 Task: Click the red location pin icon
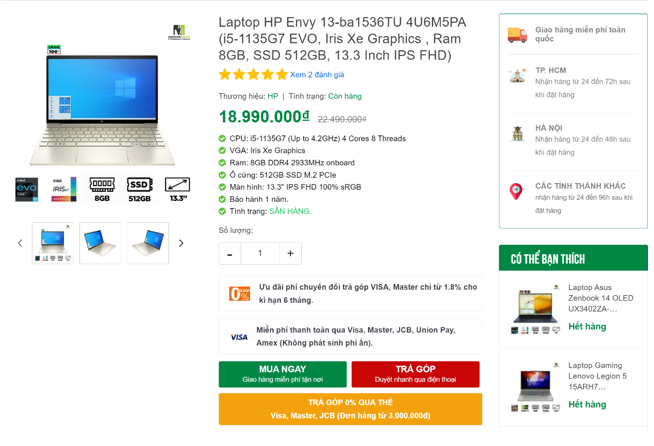click(x=516, y=191)
